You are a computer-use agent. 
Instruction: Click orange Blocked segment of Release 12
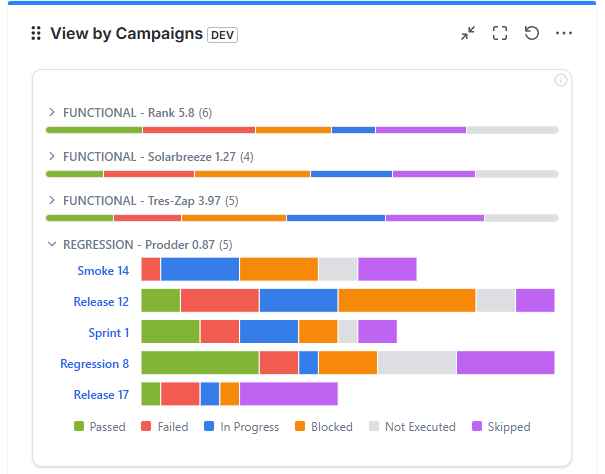coord(407,300)
